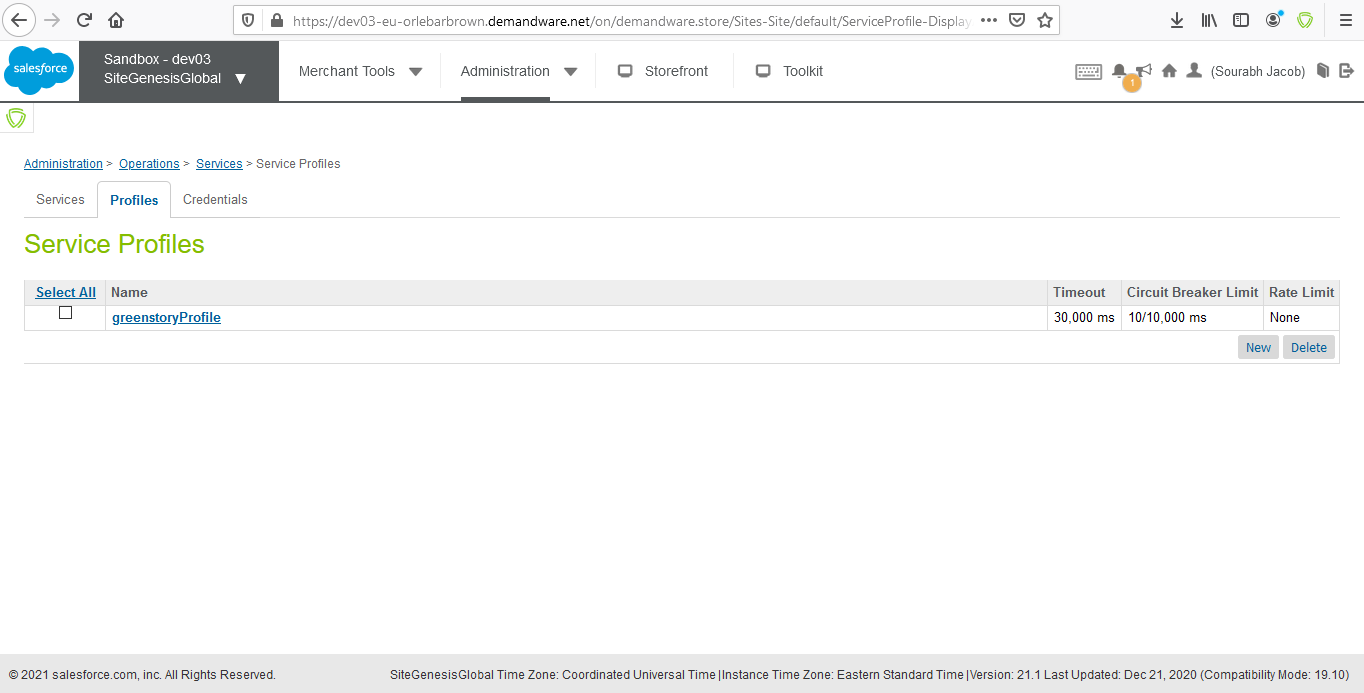The width and height of the screenshot is (1364, 693).
Task: Click the announcements megaphone icon
Action: 1144,70
